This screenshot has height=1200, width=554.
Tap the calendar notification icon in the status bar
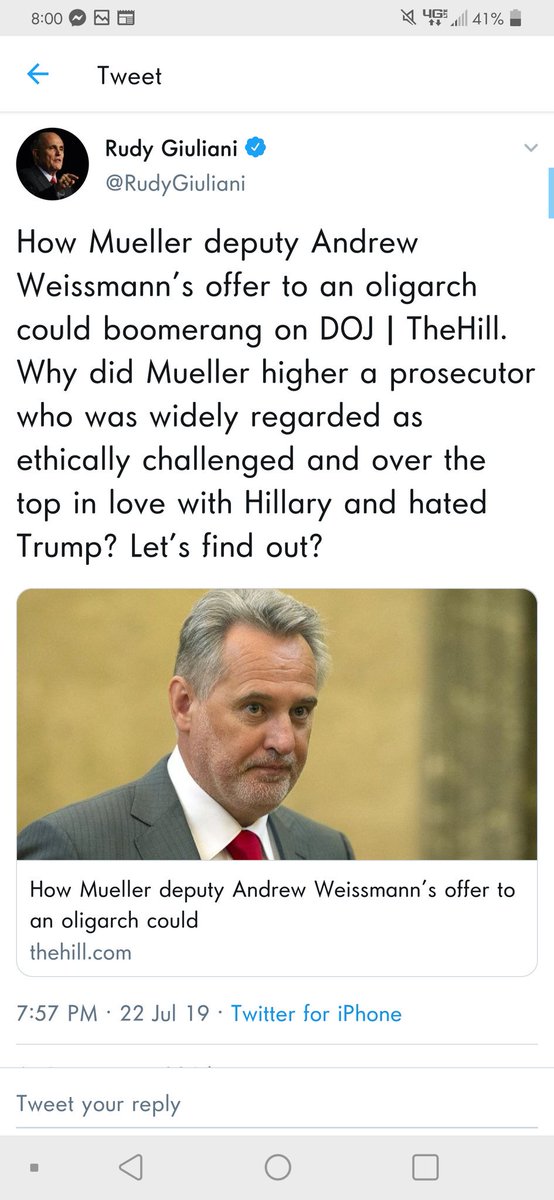pyautogui.click(x=126, y=18)
